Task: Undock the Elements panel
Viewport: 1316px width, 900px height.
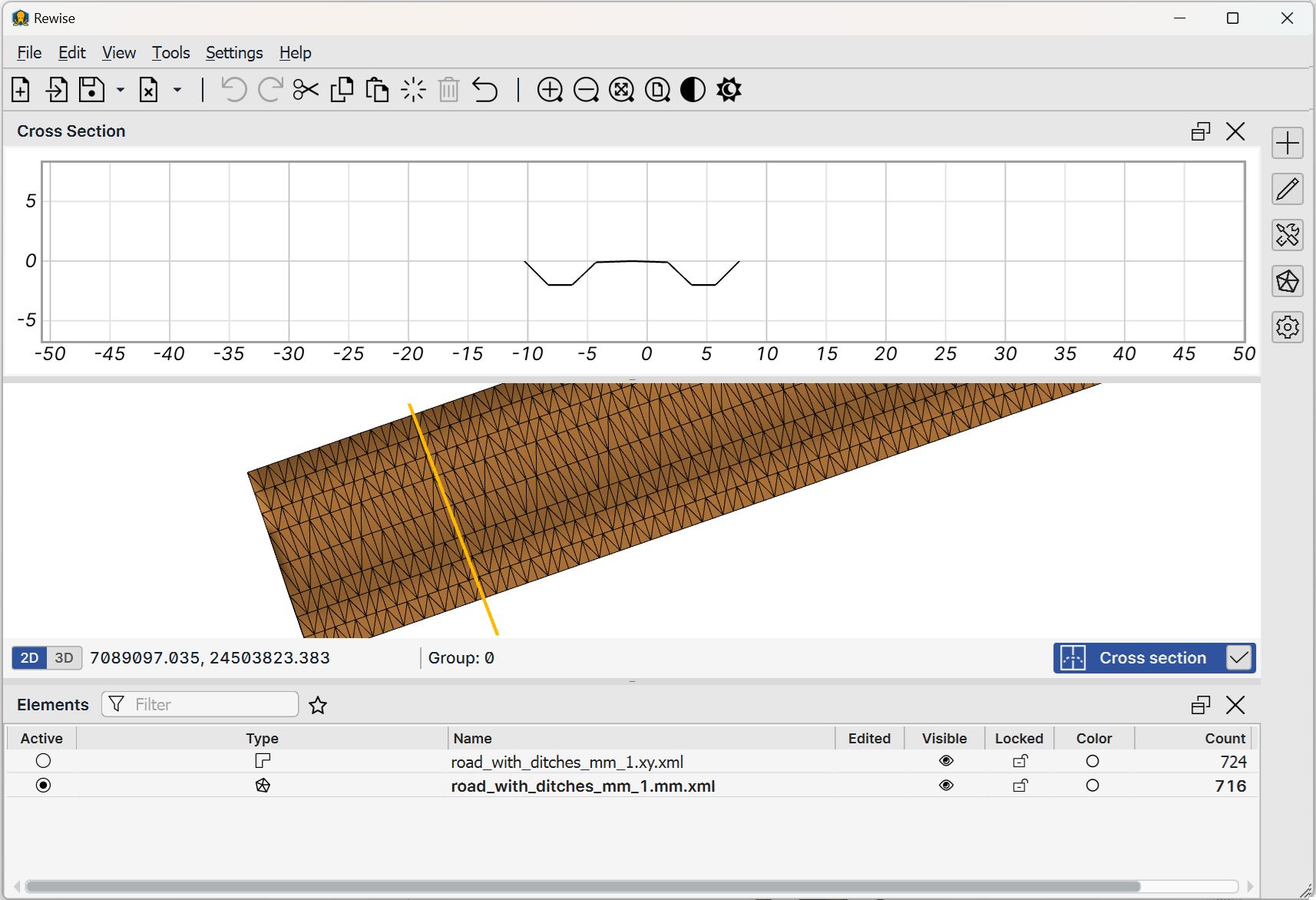Action: coord(1201,705)
